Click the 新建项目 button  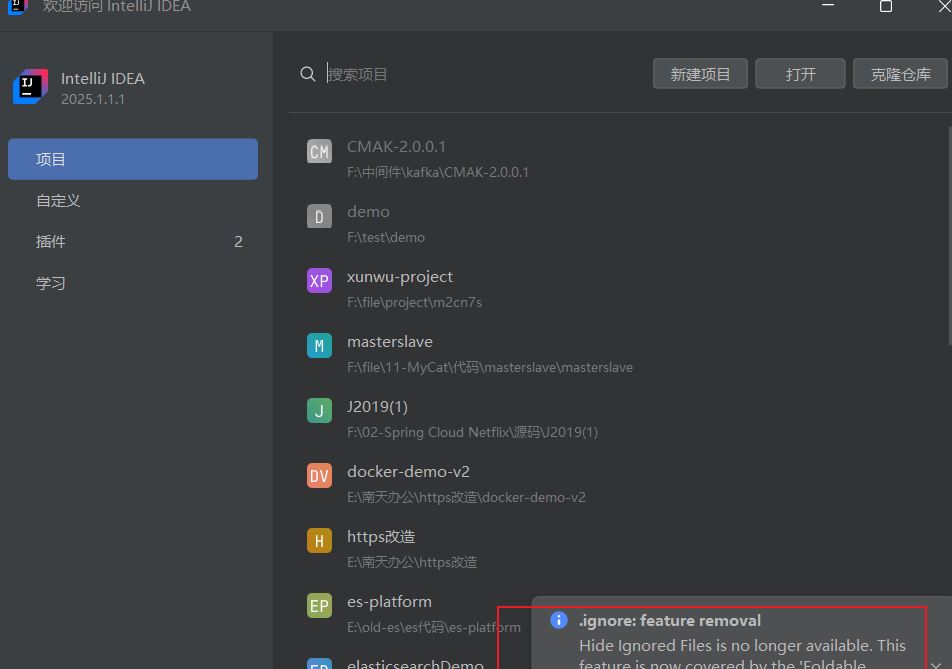[x=700, y=74]
